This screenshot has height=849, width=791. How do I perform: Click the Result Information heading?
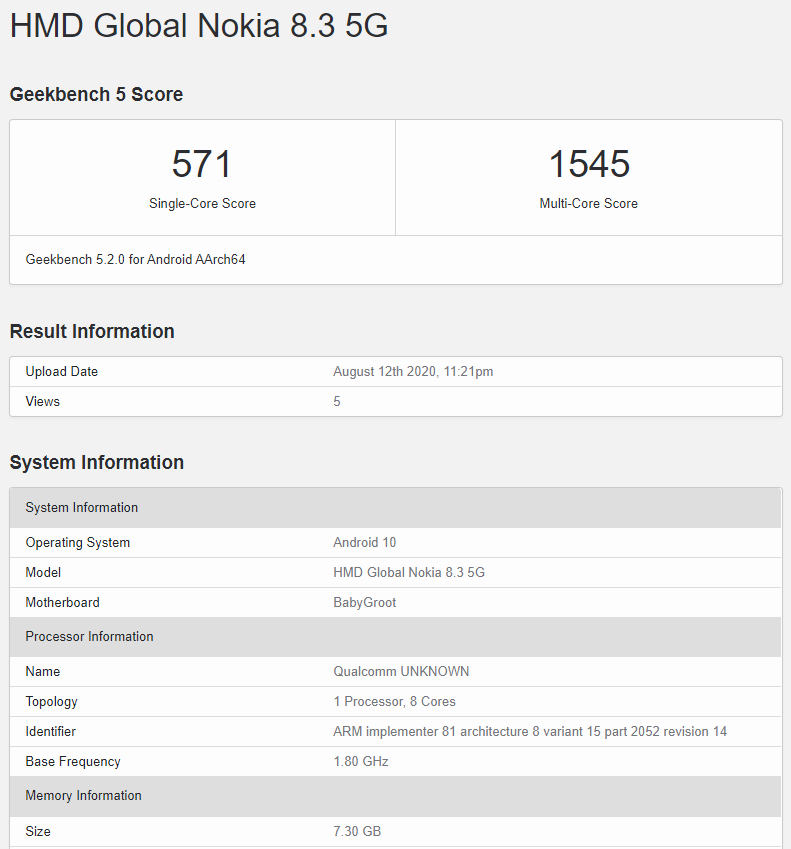[92, 331]
